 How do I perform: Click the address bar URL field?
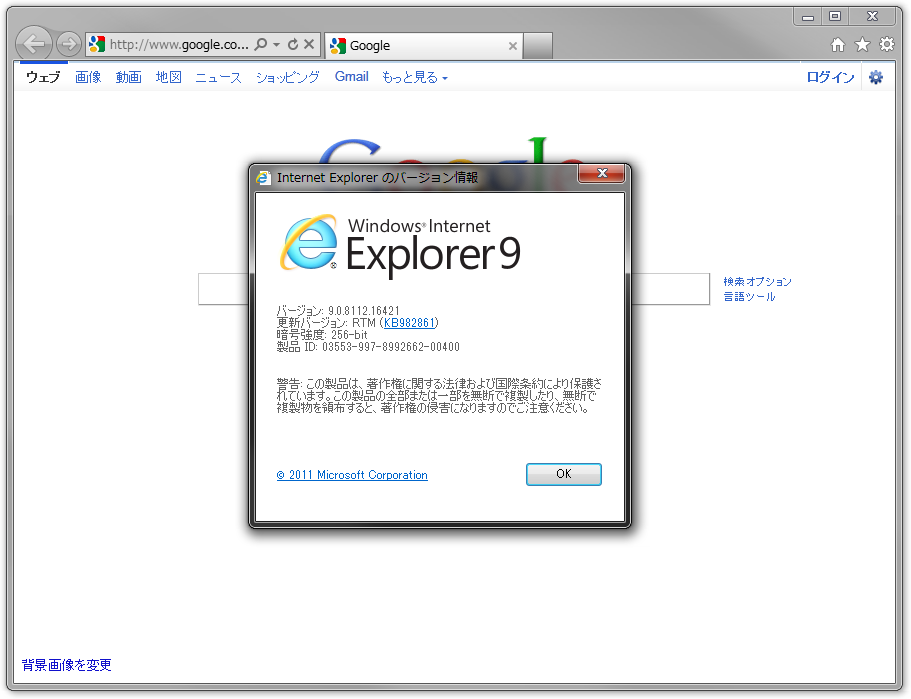click(179, 44)
